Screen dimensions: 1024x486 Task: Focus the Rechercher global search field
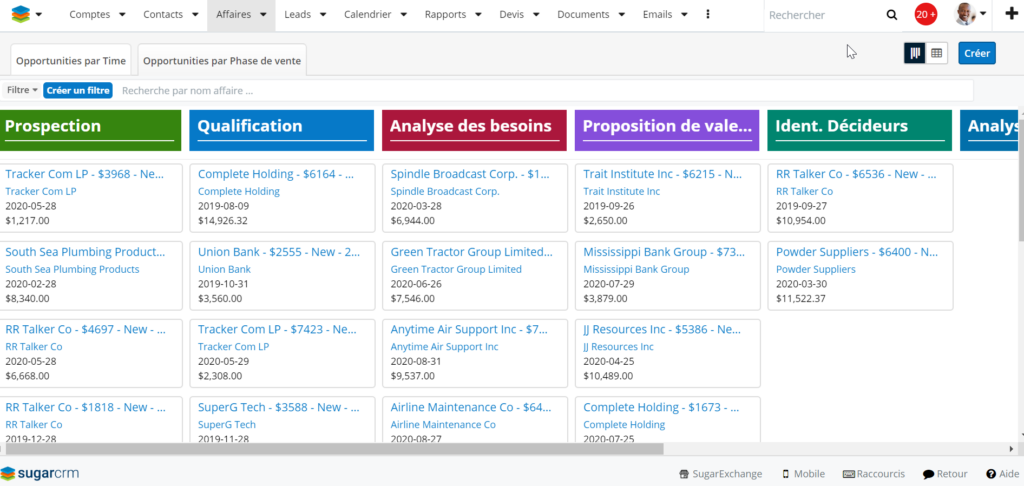click(x=823, y=15)
